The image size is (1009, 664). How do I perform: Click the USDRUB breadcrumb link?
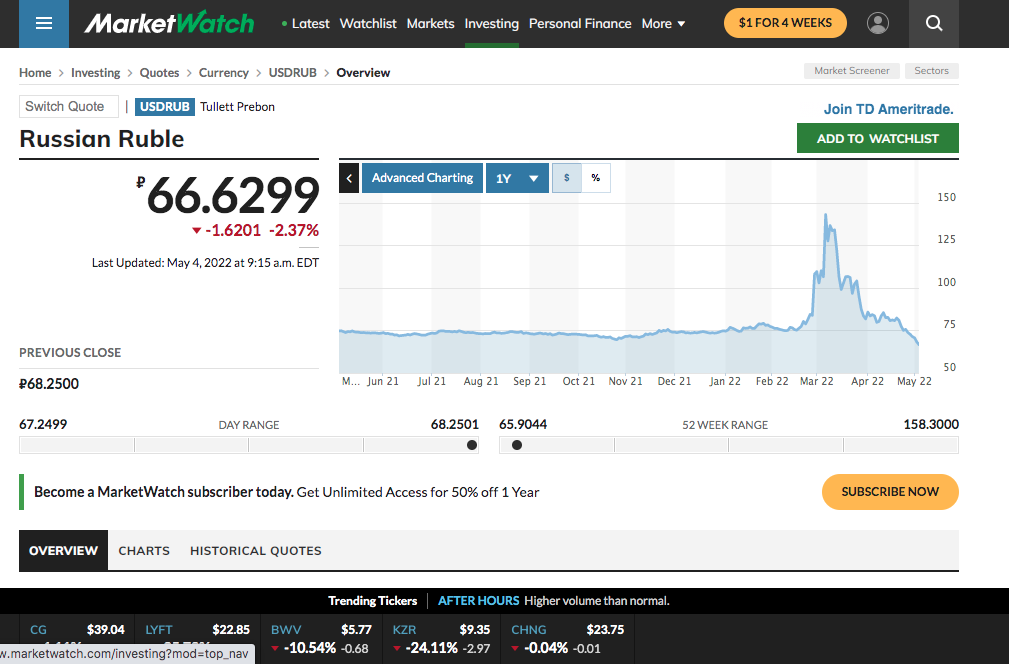pos(293,73)
